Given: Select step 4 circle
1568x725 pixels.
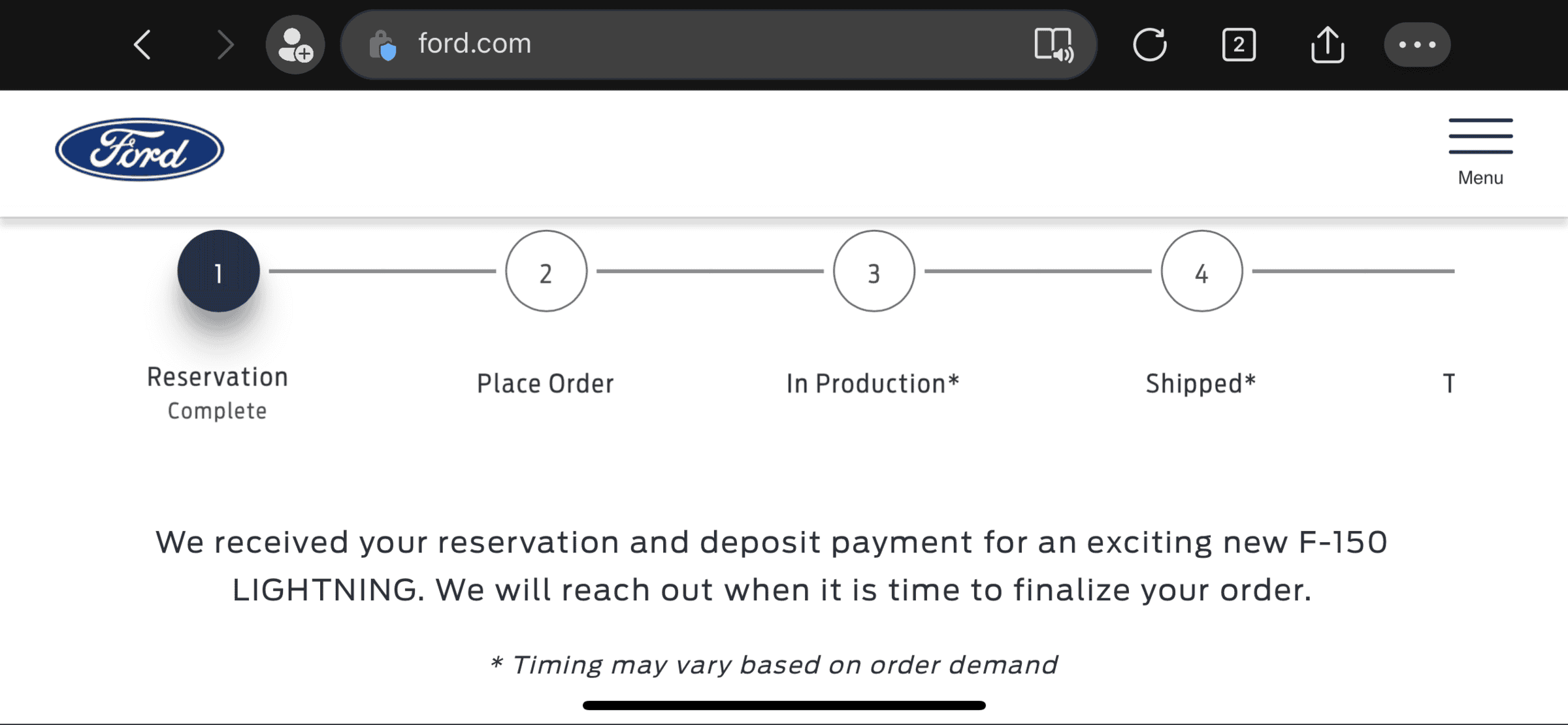Looking at the screenshot, I should pyautogui.click(x=1202, y=271).
